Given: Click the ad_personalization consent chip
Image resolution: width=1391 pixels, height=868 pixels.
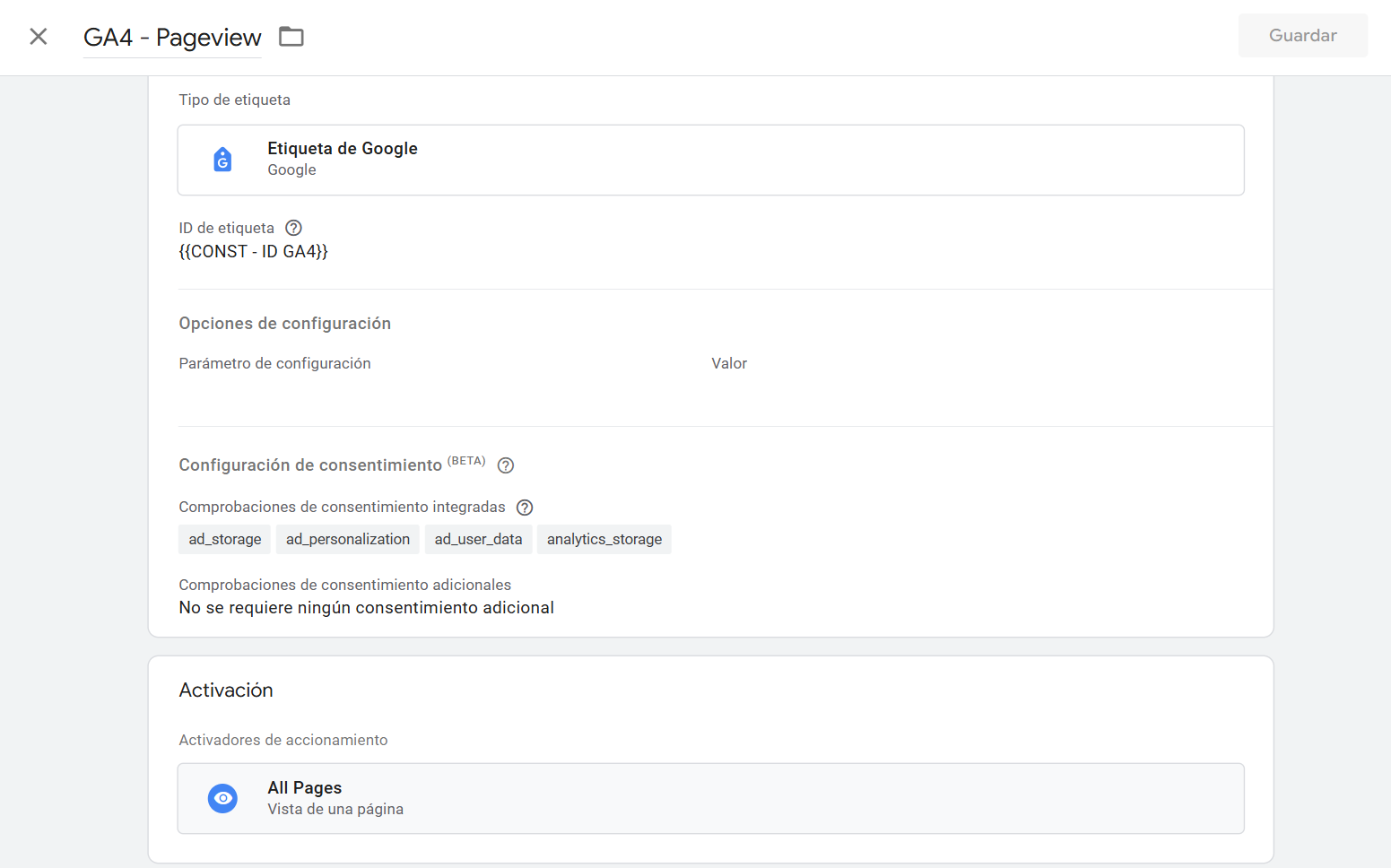Looking at the screenshot, I should [x=347, y=540].
